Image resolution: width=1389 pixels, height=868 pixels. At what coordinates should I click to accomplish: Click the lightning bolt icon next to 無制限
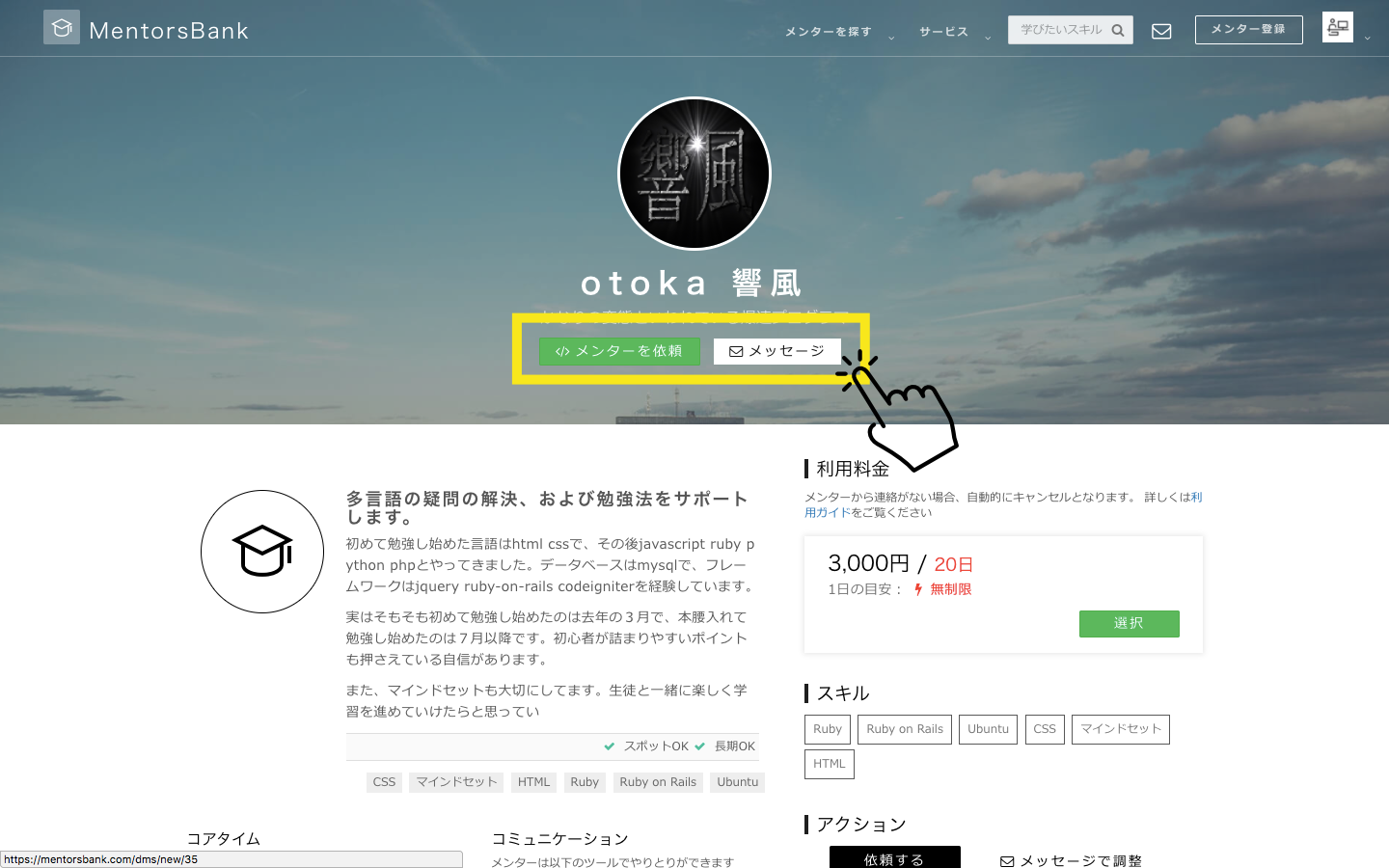(917, 588)
